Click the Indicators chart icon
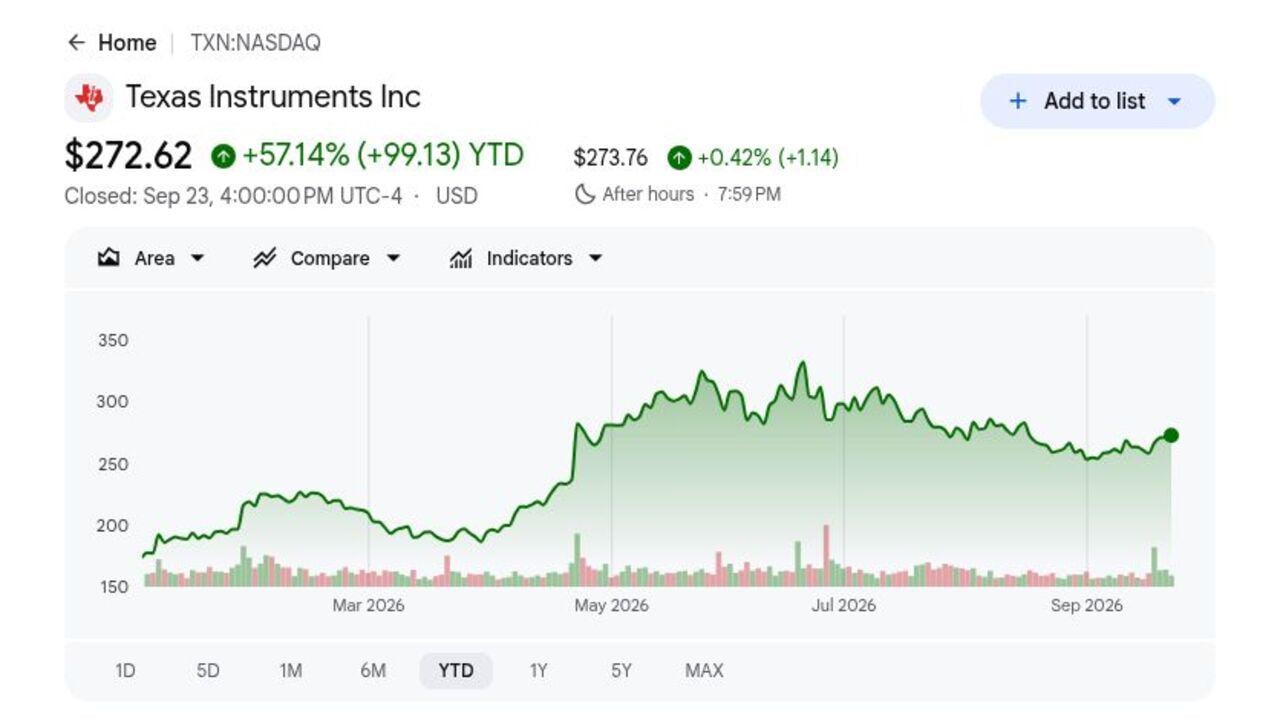The image size is (1280, 720). [461, 258]
